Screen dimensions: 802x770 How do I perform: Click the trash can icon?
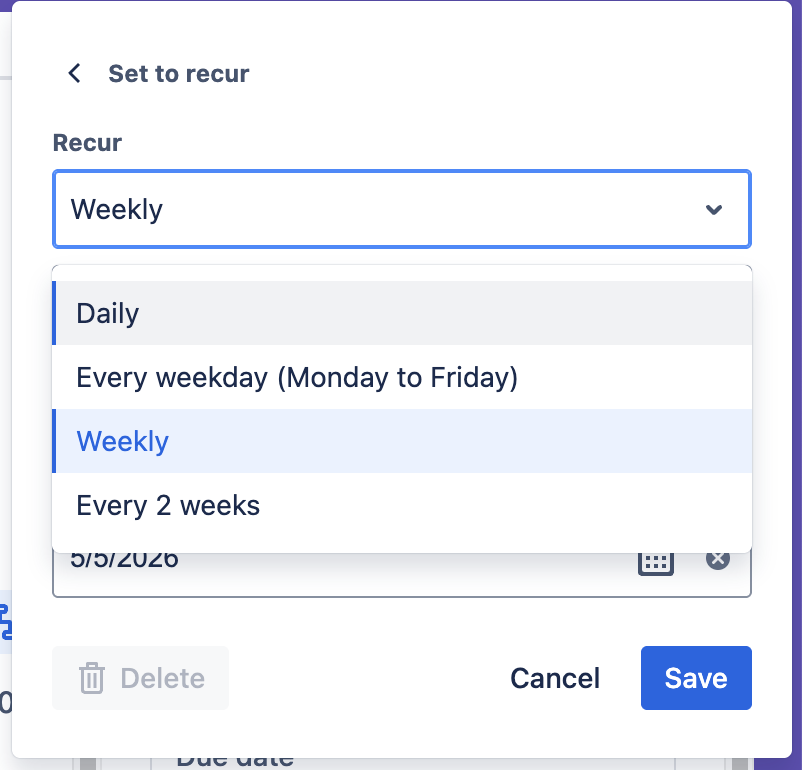click(92, 678)
